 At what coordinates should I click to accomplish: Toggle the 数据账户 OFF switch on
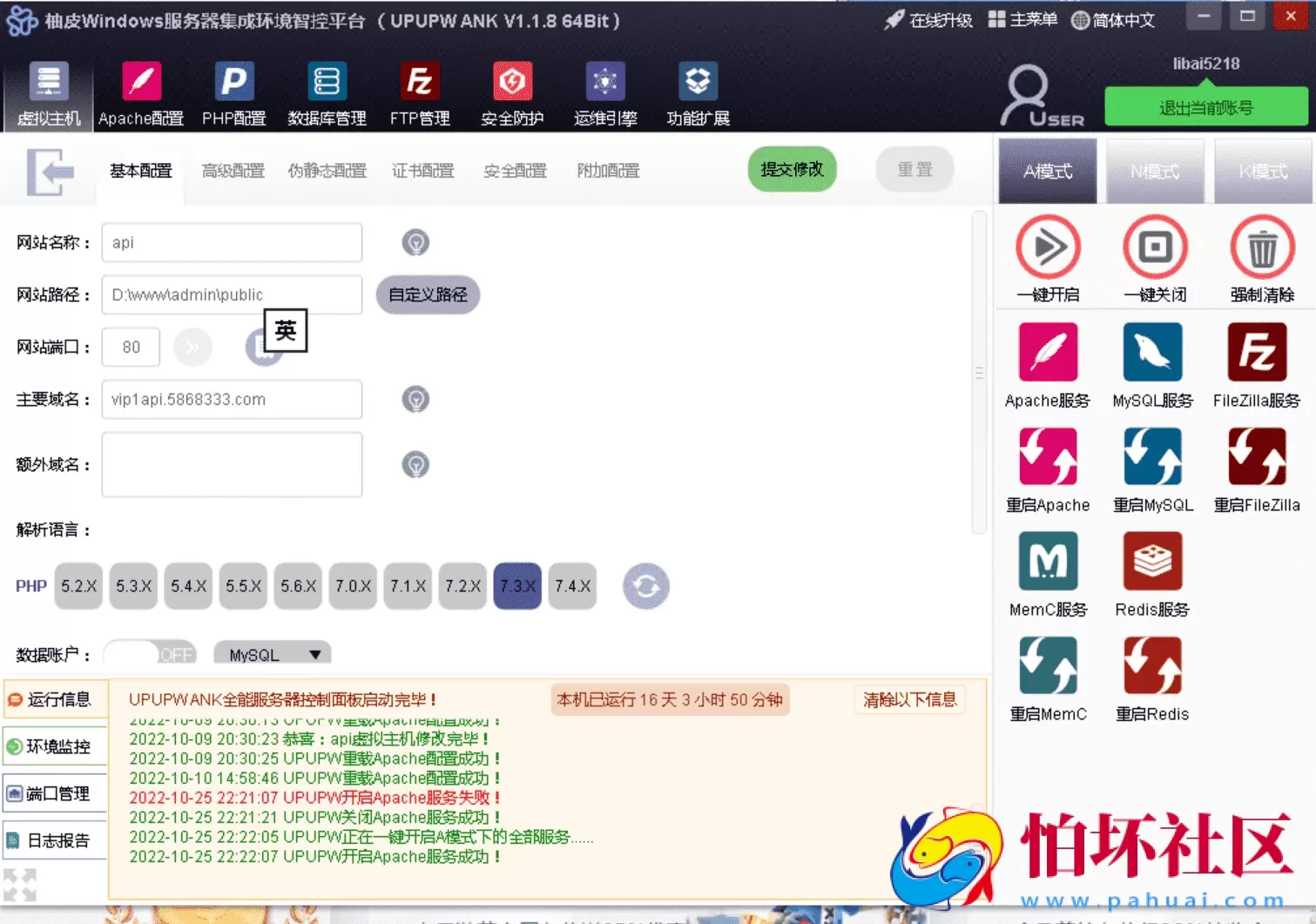(150, 653)
